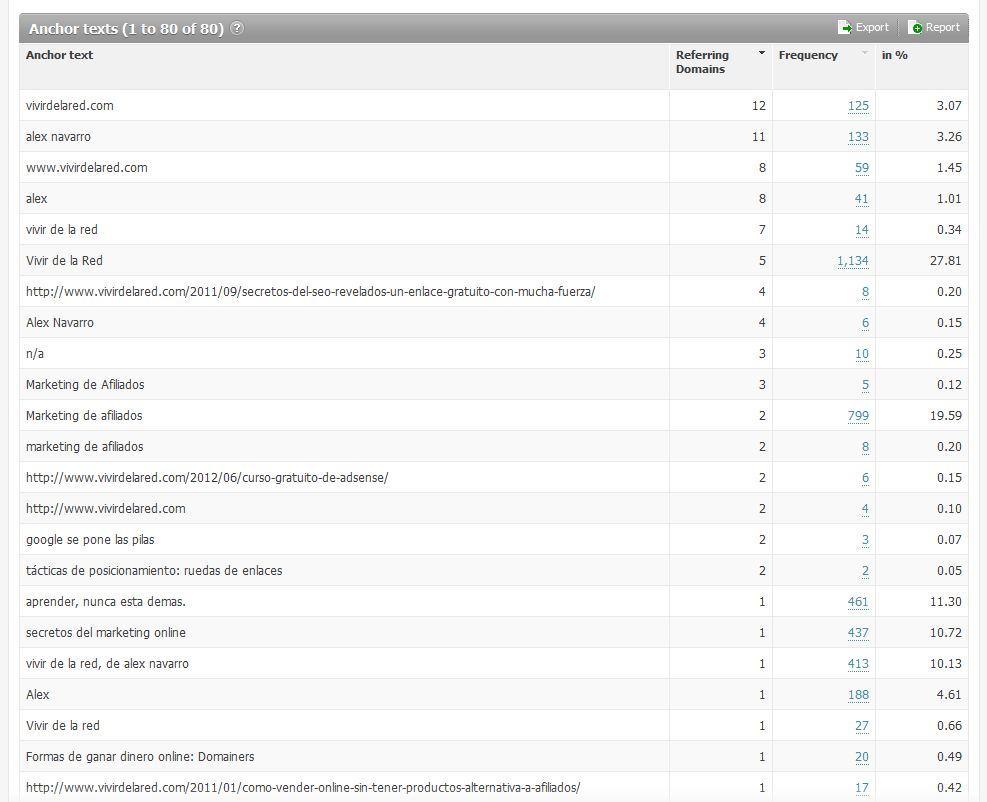The height and width of the screenshot is (802, 987).
Task: Click referring domains value 12
Action: click(759, 106)
